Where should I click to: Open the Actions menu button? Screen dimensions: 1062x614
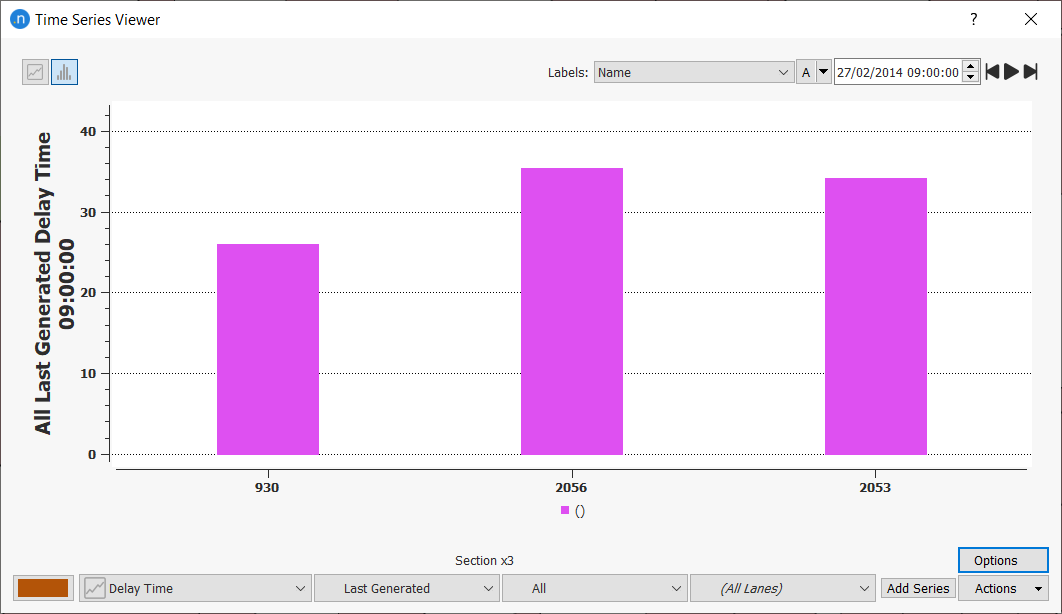(1002, 588)
